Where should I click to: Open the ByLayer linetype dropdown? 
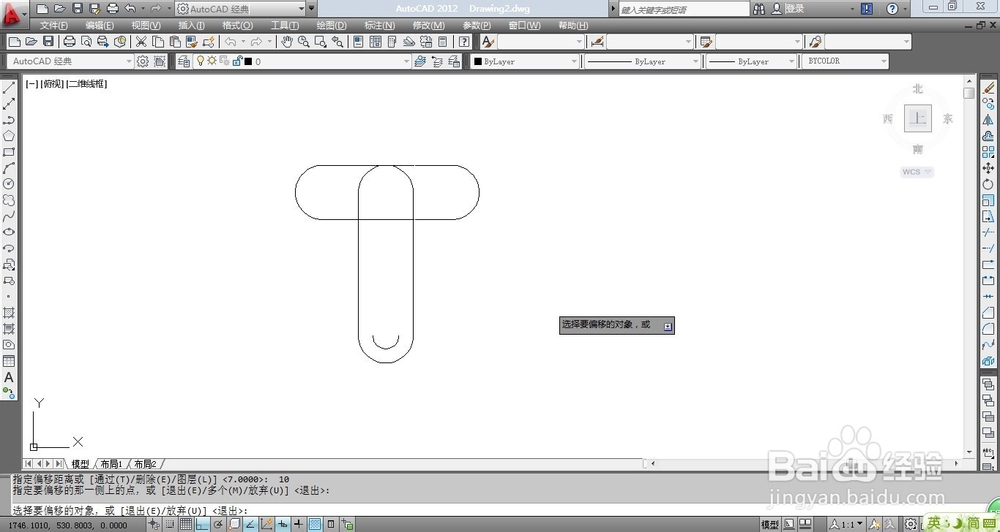(x=643, y=61)
